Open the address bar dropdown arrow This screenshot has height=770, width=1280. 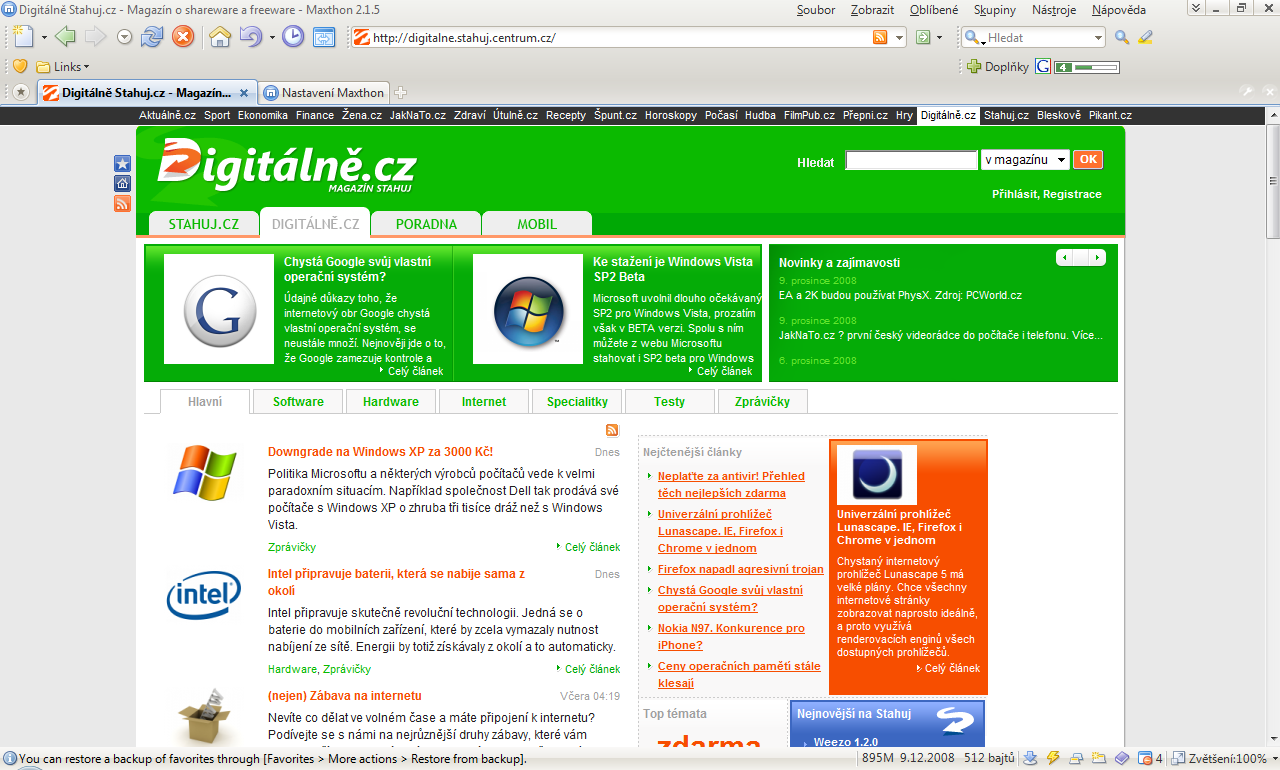(899, 38)
